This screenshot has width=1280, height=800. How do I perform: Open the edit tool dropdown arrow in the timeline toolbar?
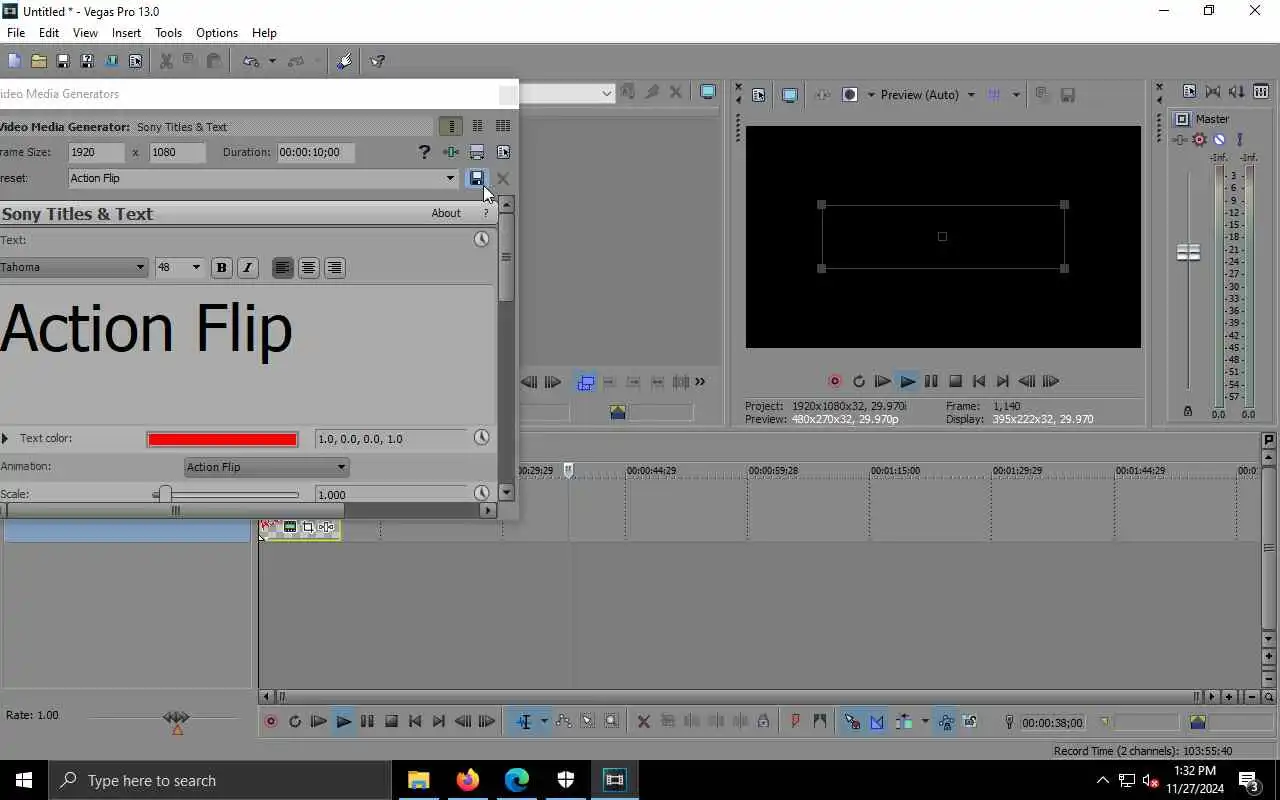tap(544, 721)
